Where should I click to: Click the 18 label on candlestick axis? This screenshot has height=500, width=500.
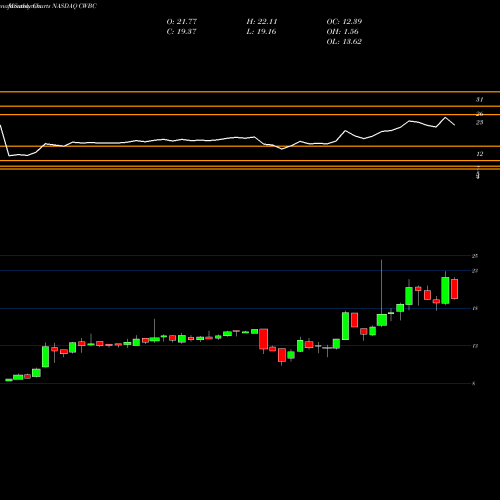pos(475,308)
